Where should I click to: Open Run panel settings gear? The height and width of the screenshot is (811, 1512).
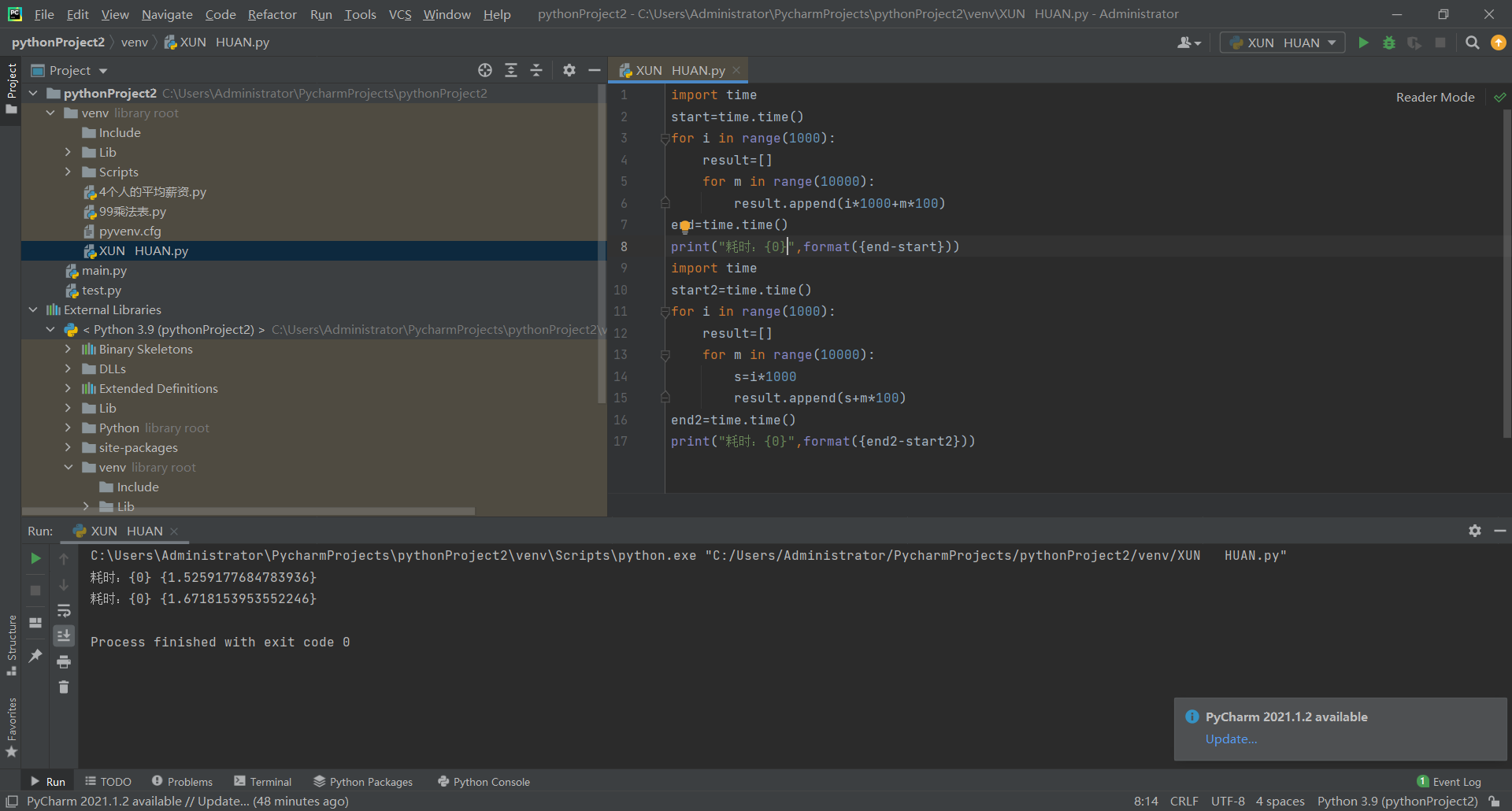[1475, 531]
